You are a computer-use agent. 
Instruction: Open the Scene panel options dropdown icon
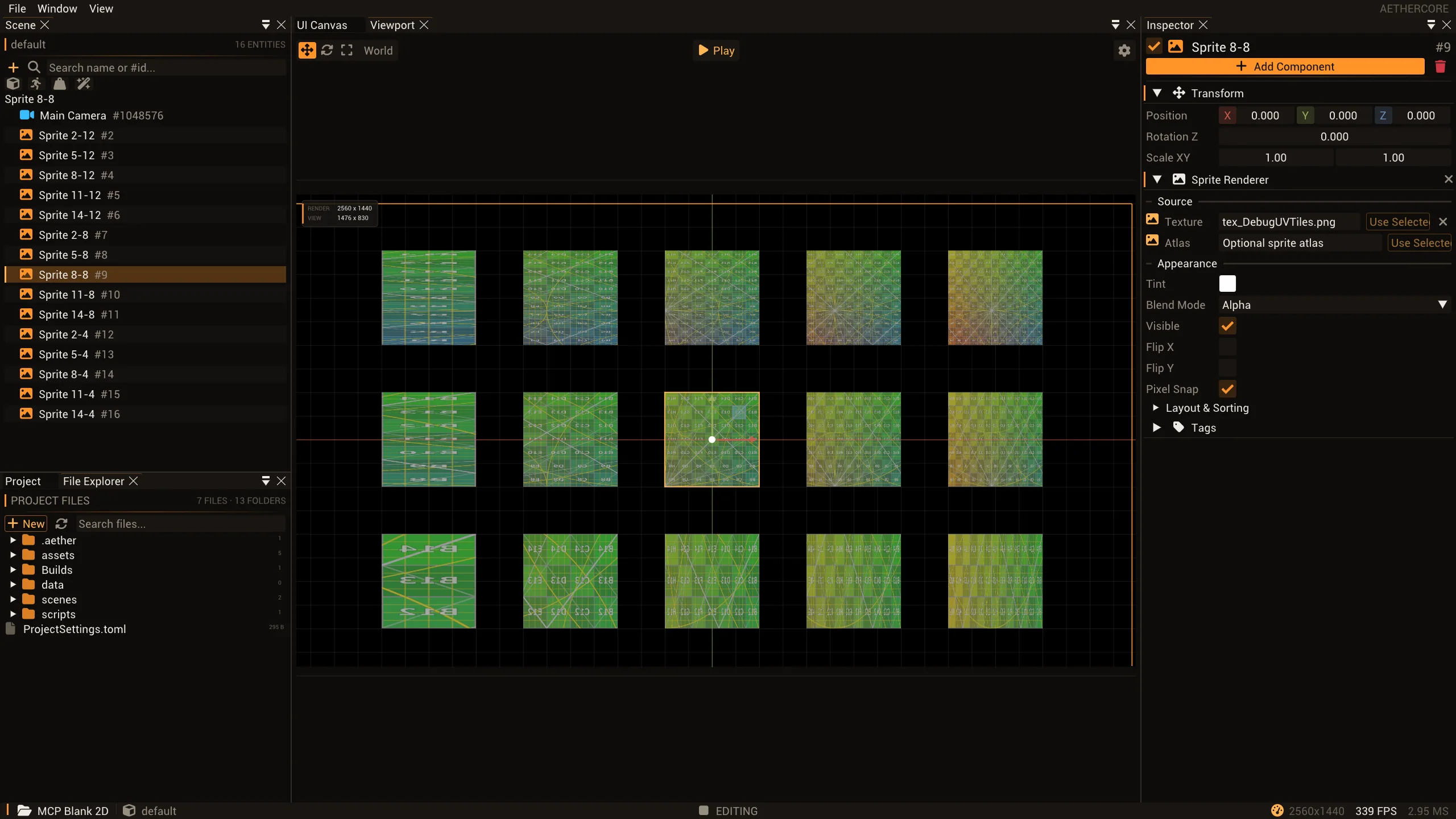coord(266,25)
